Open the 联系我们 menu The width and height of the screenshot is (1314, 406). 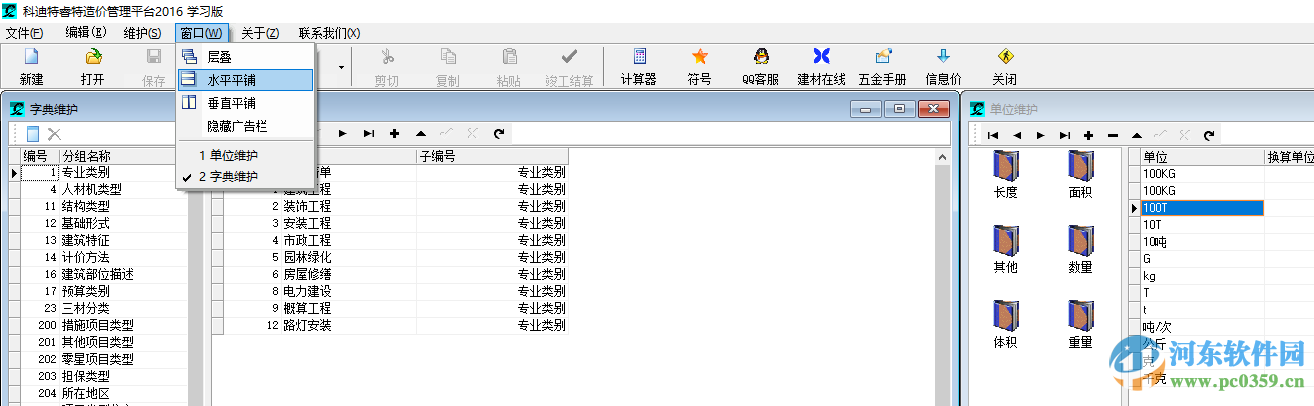(329, 33)
